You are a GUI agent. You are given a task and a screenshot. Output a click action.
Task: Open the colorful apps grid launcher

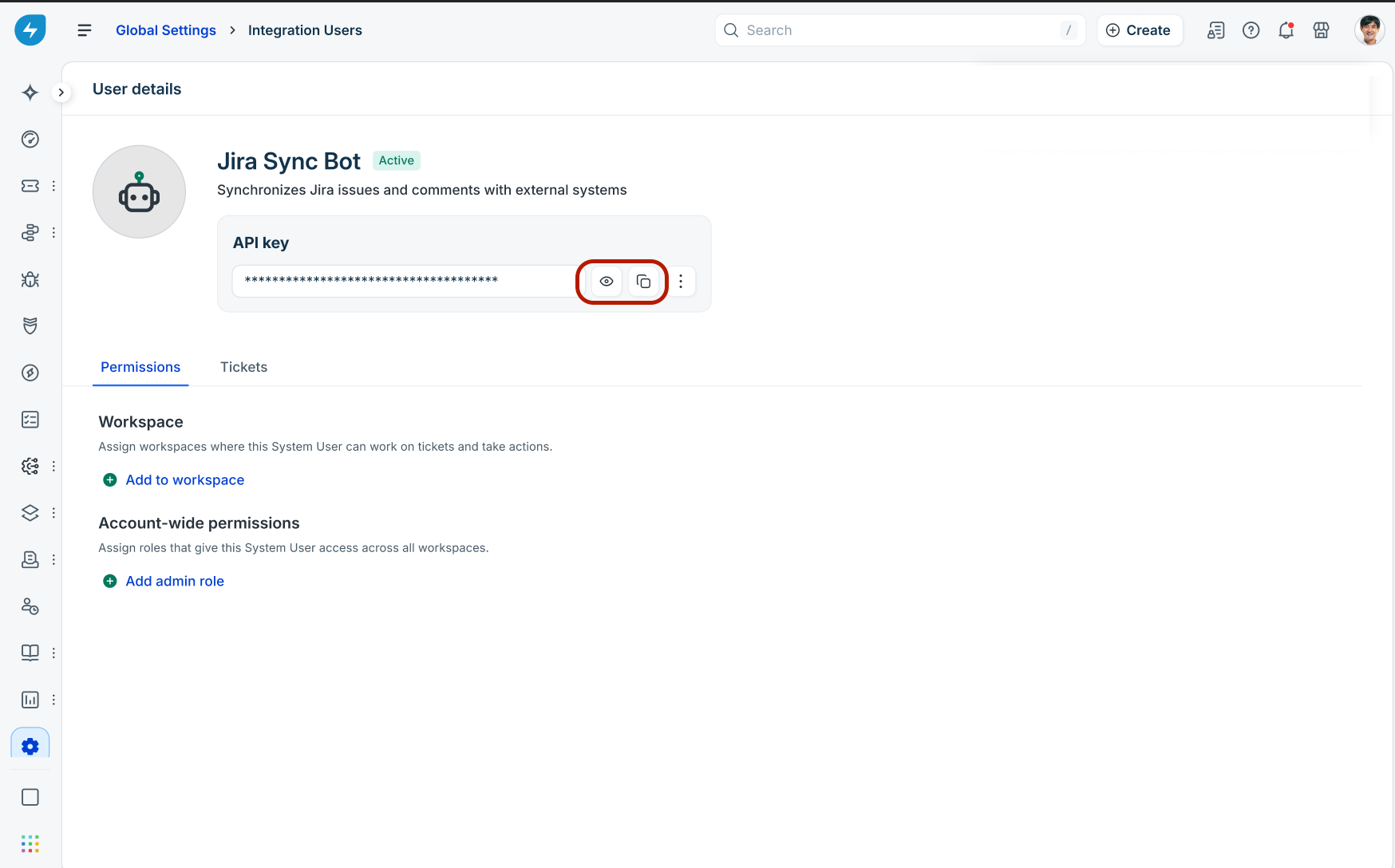tap(30, 844)
